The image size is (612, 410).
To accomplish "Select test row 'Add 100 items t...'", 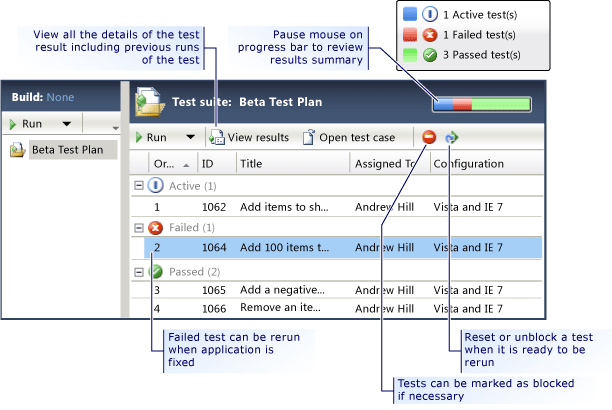I will coord(343,248).
